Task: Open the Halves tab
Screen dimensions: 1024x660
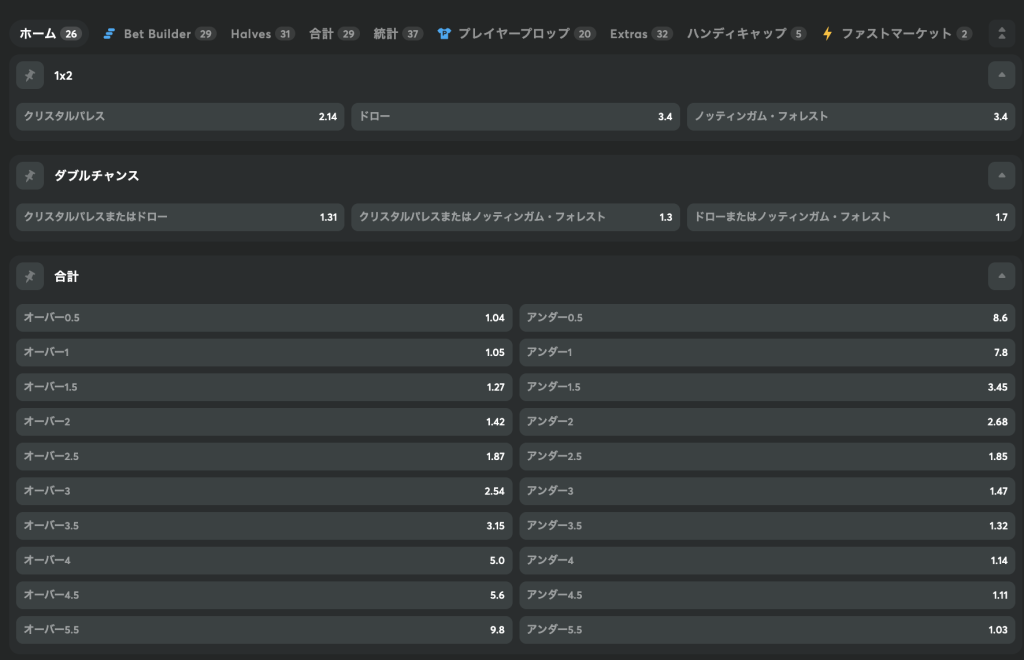Action: [x=263, y=34]
